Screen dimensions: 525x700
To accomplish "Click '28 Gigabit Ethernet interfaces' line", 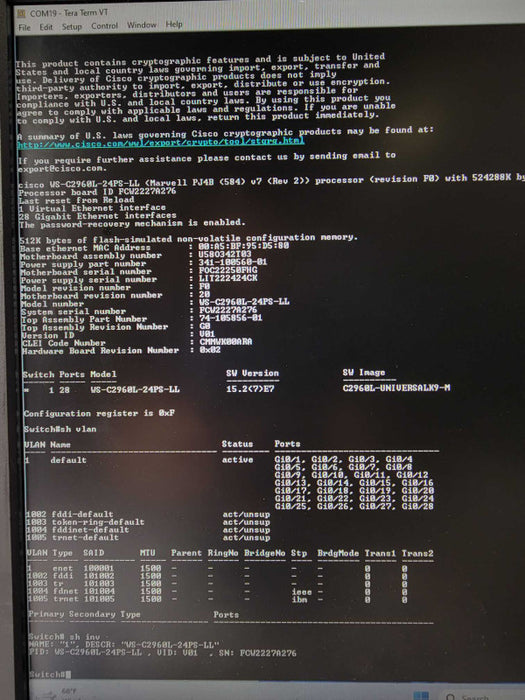I will click(97, 216).
